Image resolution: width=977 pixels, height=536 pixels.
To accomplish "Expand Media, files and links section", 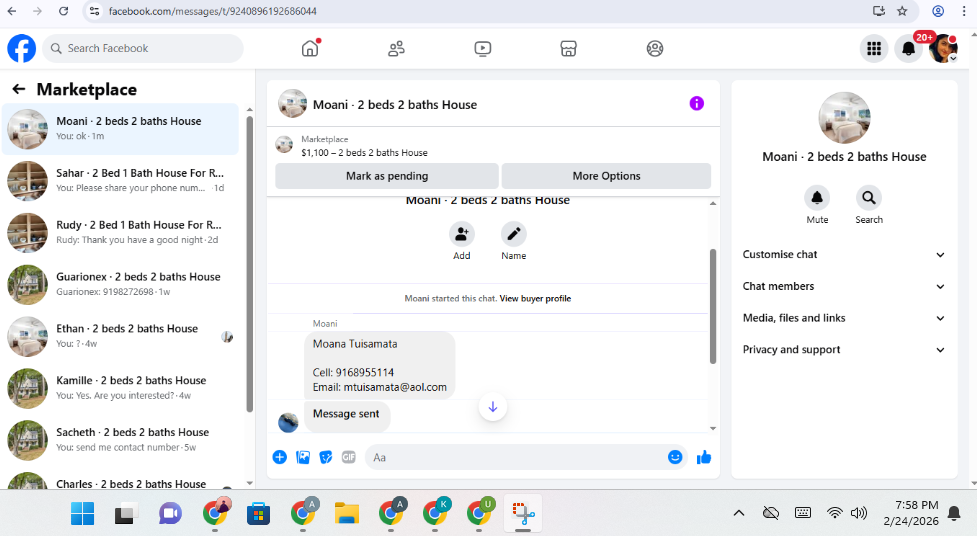I will point(844,318).
